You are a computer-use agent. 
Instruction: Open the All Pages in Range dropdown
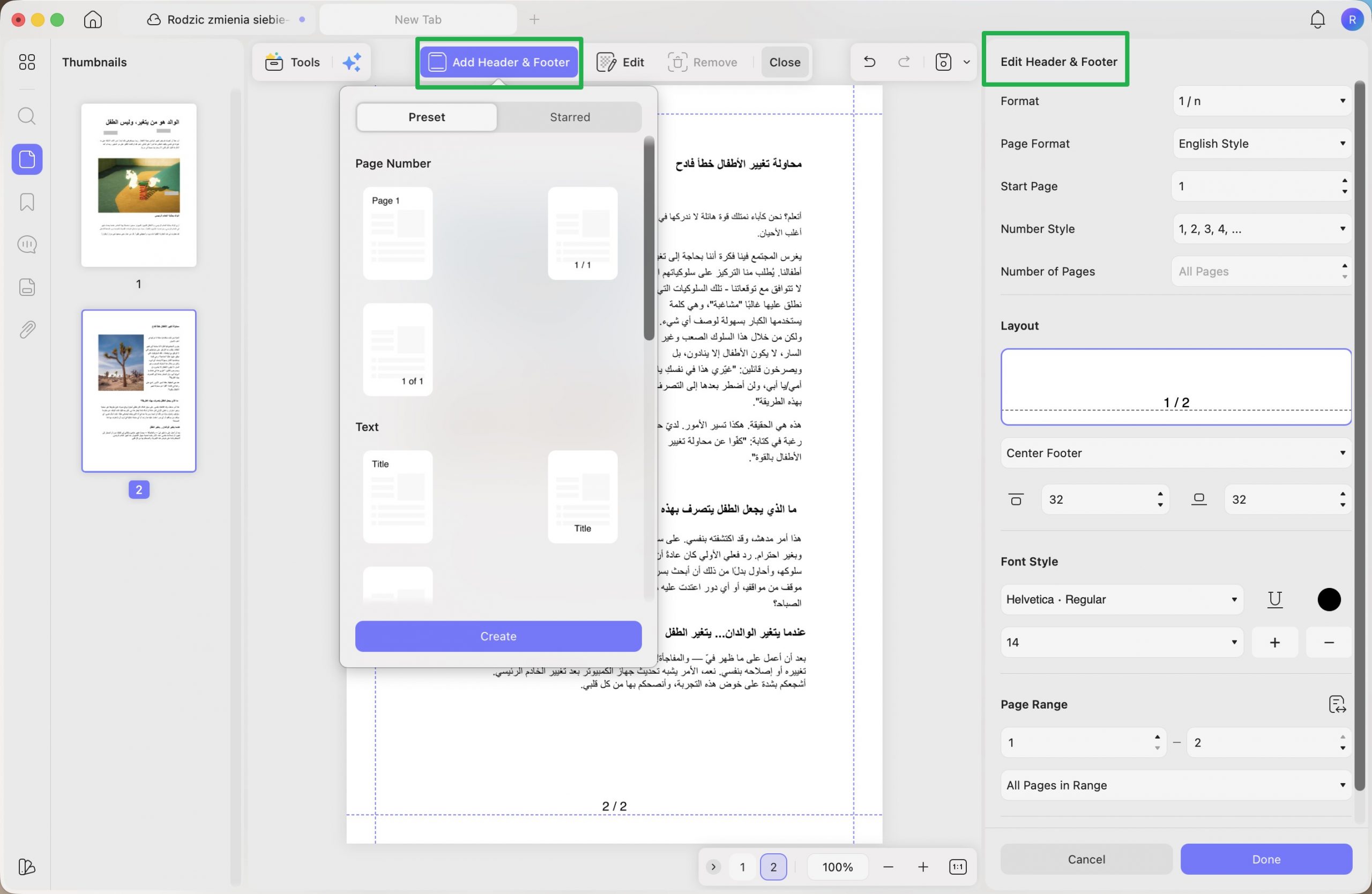pos(1176,785)
